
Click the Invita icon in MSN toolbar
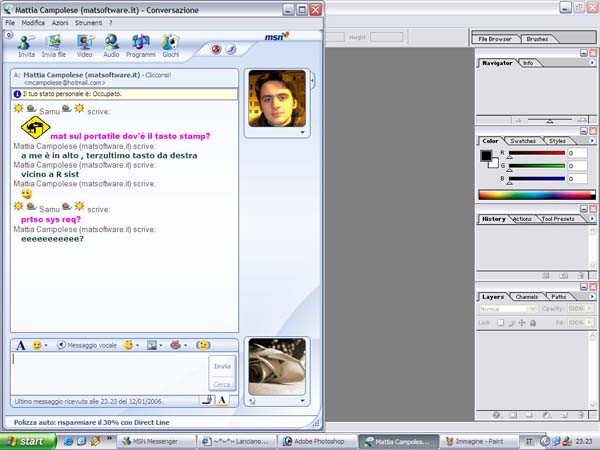pyautogui.click(x=26, y=45)
